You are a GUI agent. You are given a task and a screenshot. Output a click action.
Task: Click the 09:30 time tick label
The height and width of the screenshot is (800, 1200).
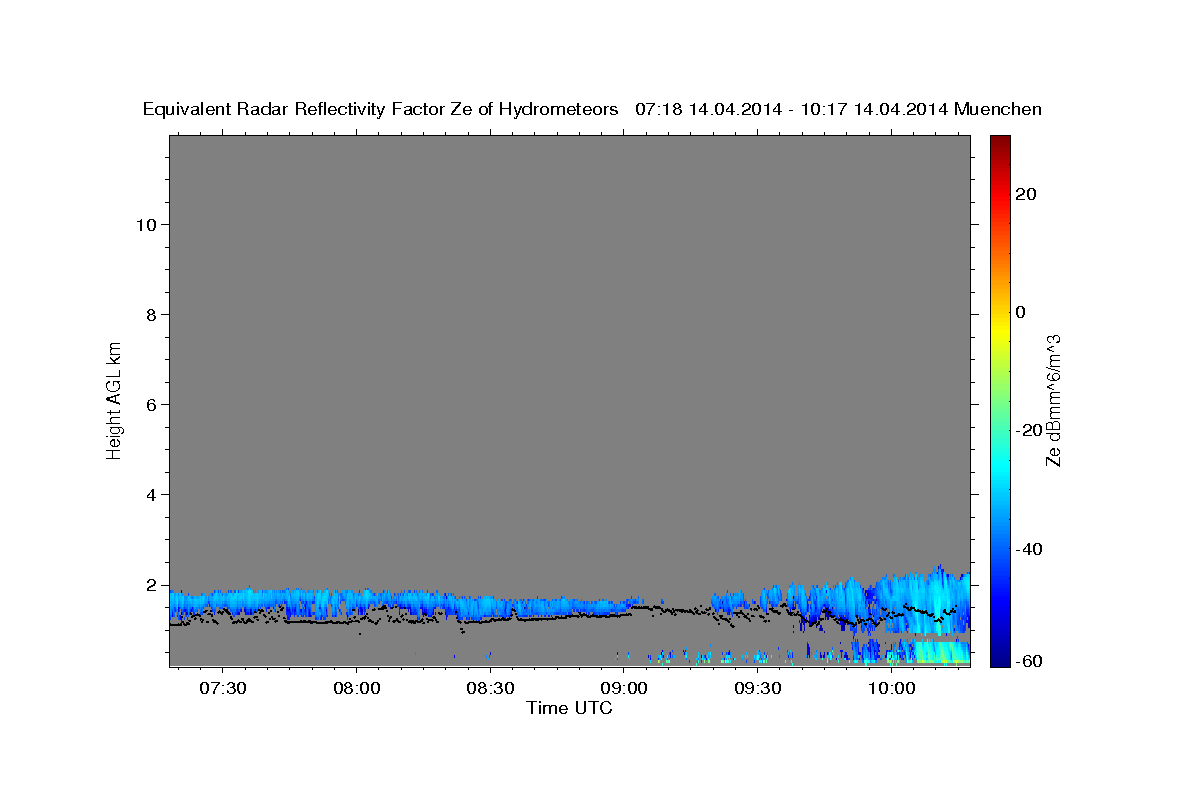(758, 689)
